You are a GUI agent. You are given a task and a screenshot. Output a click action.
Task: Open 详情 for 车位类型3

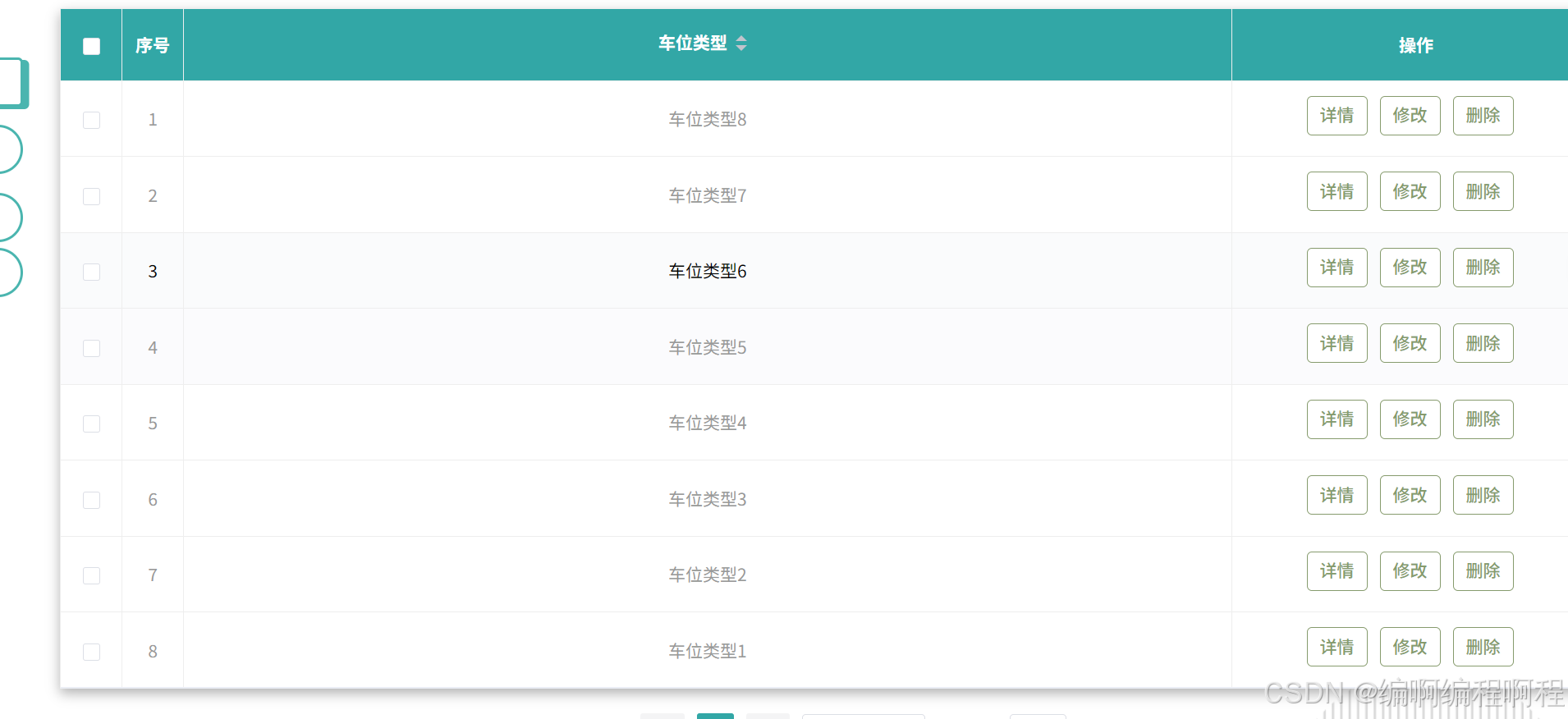(x=1336, y=495)
